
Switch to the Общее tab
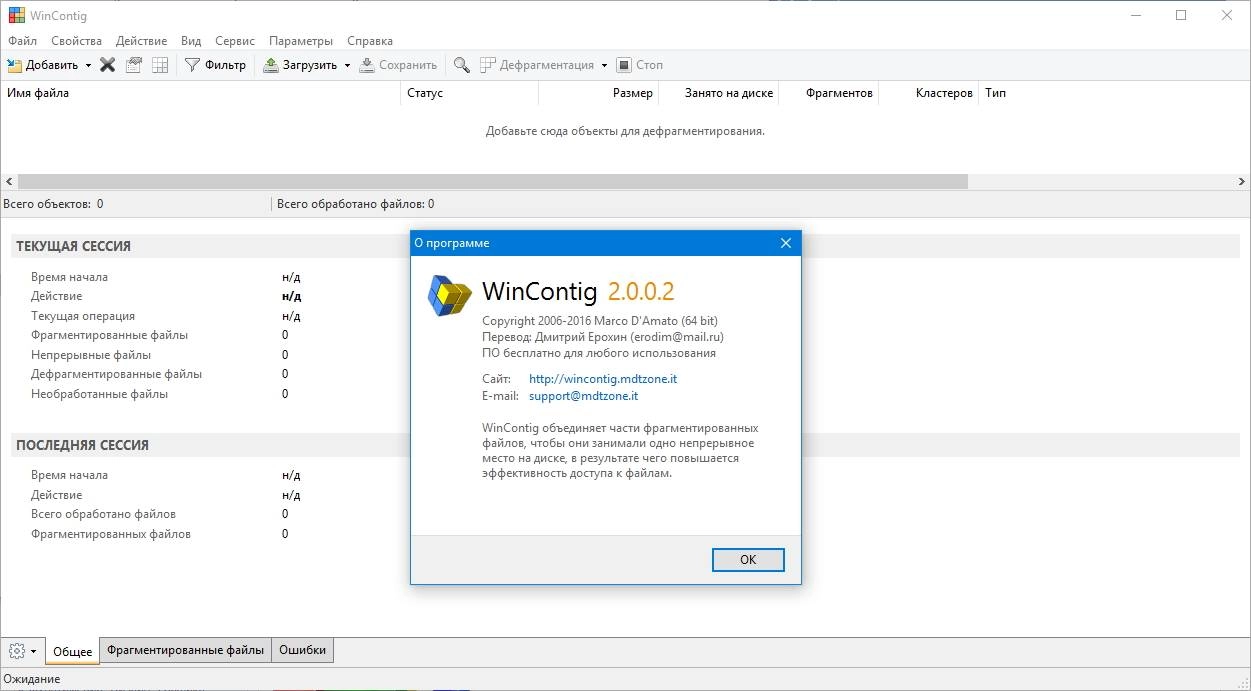(x=72, y=651)
